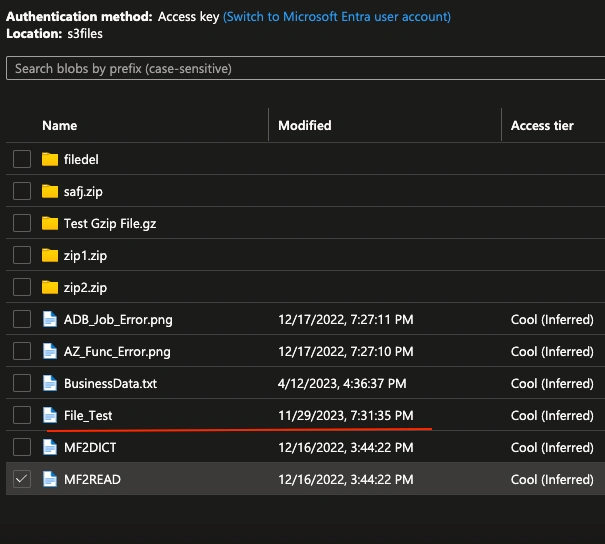Click the File_Test blob file icon

pyautogui.click(x=50, y=415)
